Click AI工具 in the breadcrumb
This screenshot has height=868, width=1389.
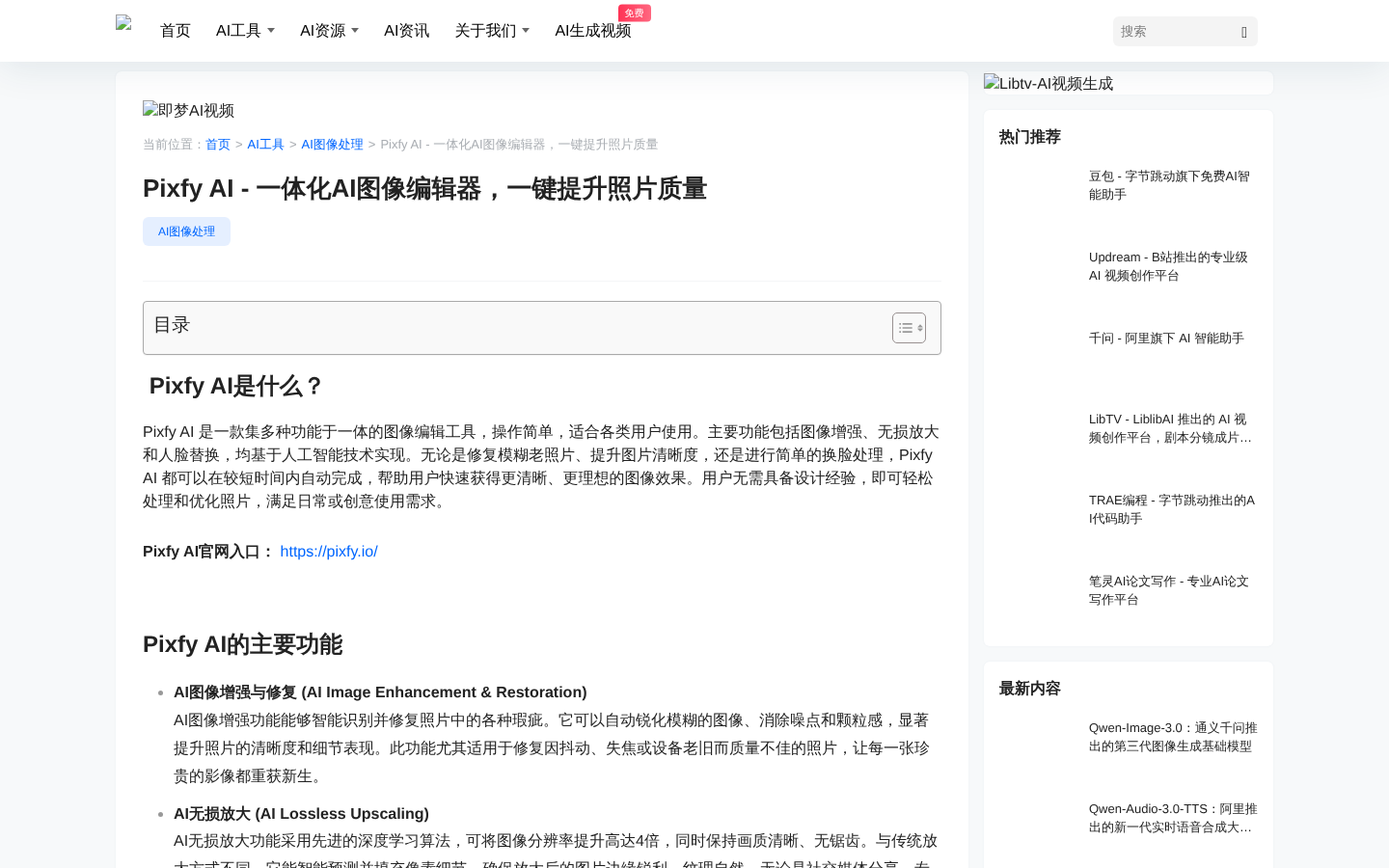[x=265, y=145]
